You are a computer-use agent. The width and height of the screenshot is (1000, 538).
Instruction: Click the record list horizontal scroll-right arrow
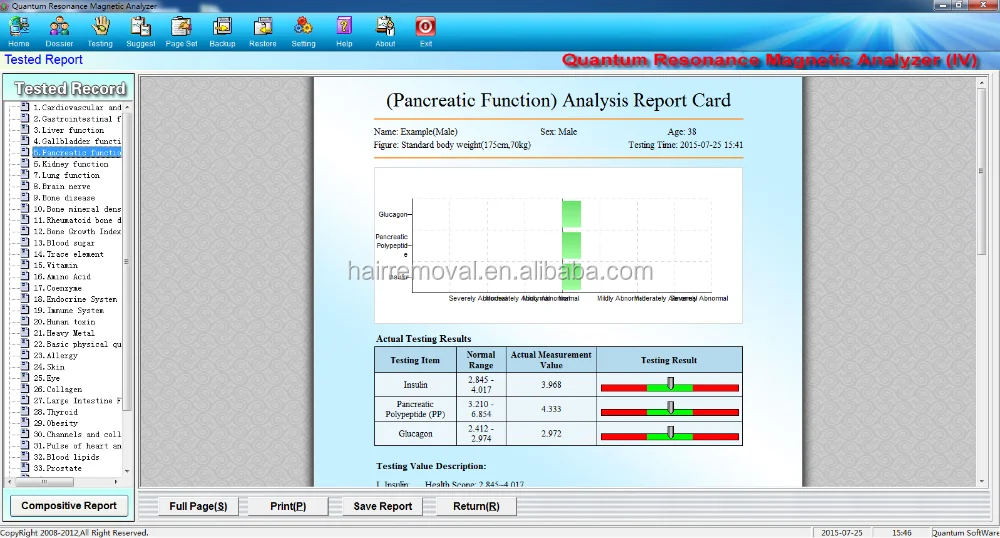pyautogui.click(x=115, y=482)
